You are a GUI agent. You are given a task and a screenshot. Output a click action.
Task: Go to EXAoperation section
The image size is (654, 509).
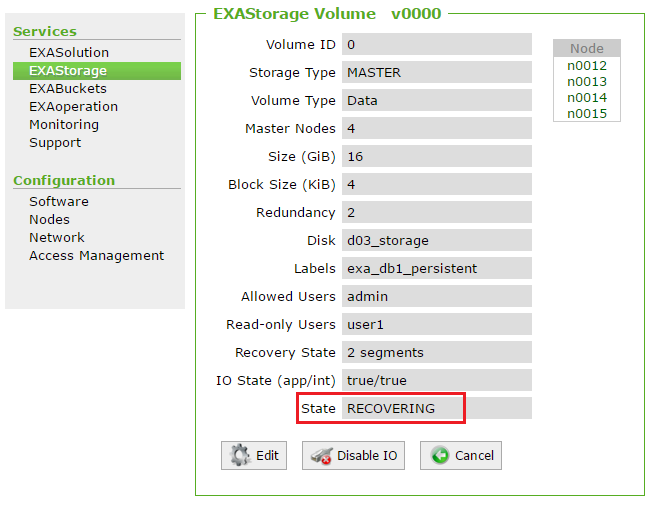(73, 106)
